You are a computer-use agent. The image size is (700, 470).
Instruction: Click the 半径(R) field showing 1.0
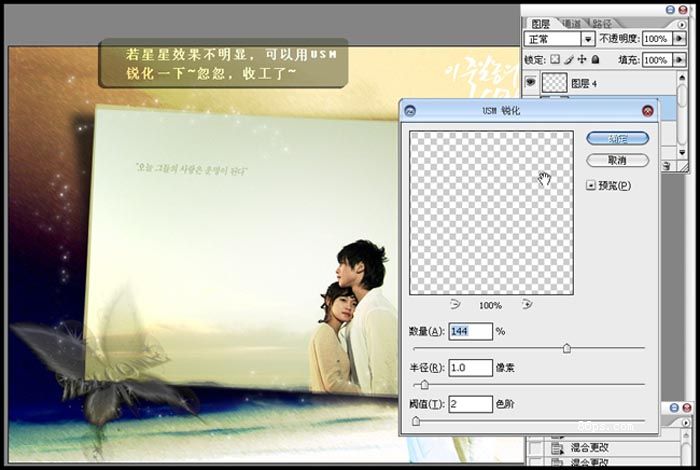pyautogui.click(x=471, y=368)
